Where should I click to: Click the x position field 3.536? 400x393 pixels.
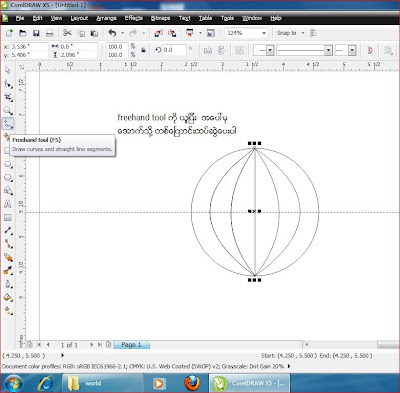pos(29,46)
